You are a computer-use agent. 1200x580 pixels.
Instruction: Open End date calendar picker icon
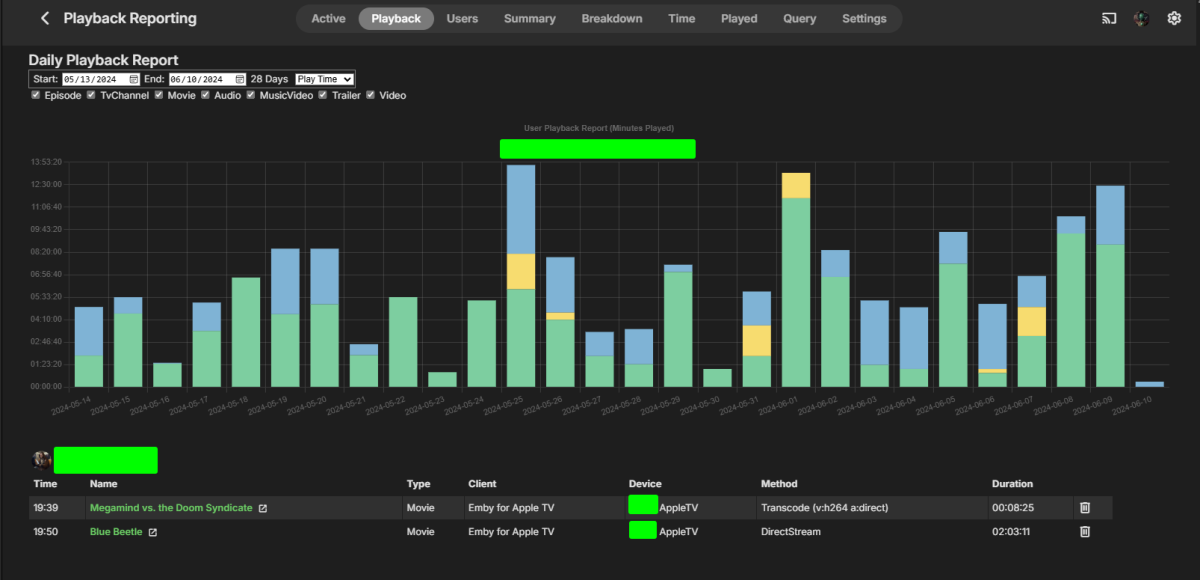pos(240,79)
